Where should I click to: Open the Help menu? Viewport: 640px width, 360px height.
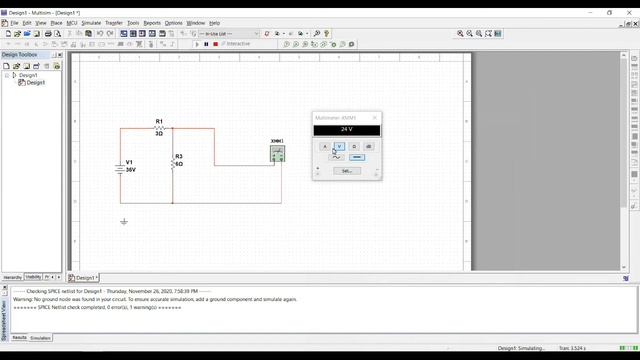[x=214, y=23]
